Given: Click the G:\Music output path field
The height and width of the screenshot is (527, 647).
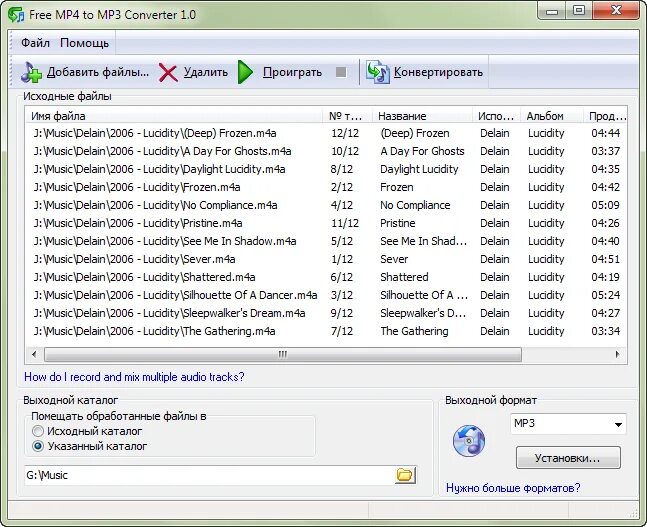Looking at the screenshot, I should [209, 475].
